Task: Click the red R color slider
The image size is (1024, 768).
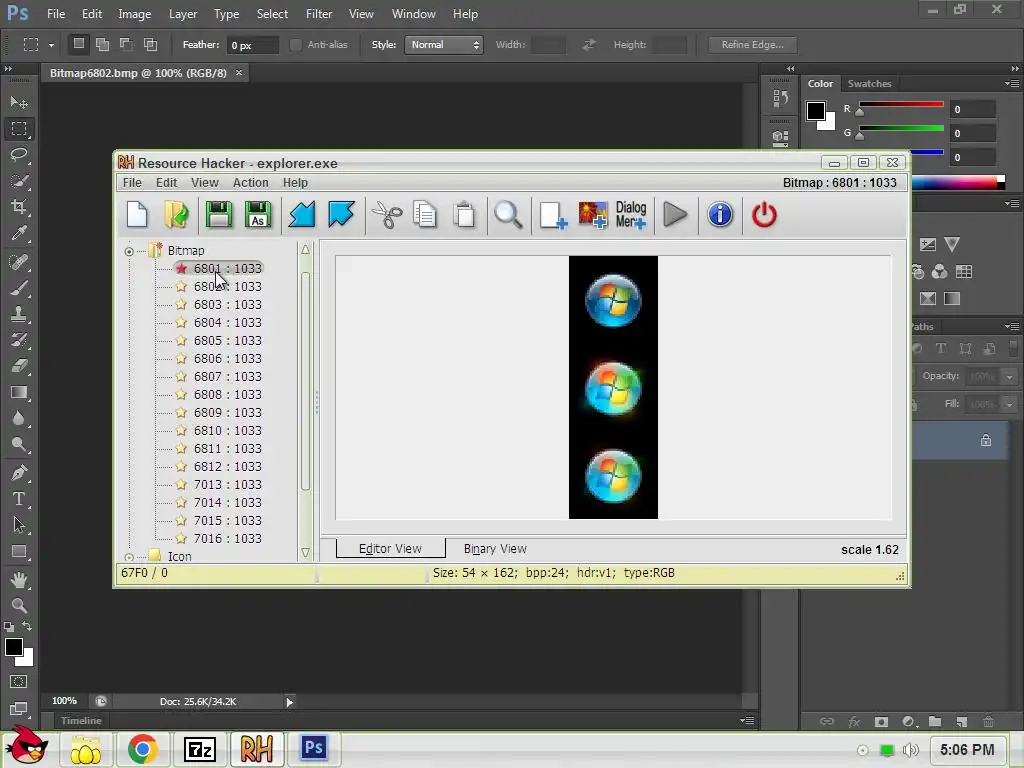Action: pyautogui.click(x=901, y=104)
